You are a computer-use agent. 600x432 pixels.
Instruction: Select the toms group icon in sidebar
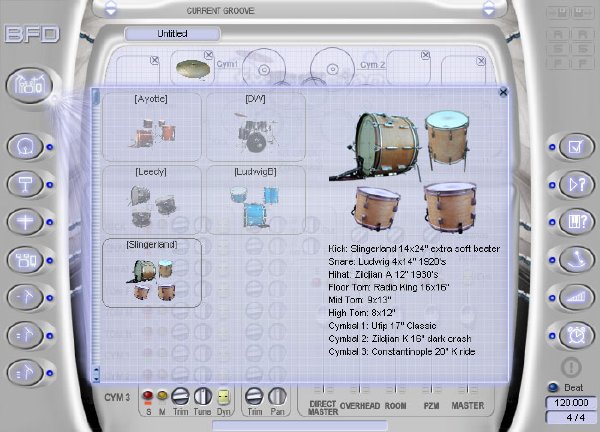pyautogui.click(x=25, y=260)
